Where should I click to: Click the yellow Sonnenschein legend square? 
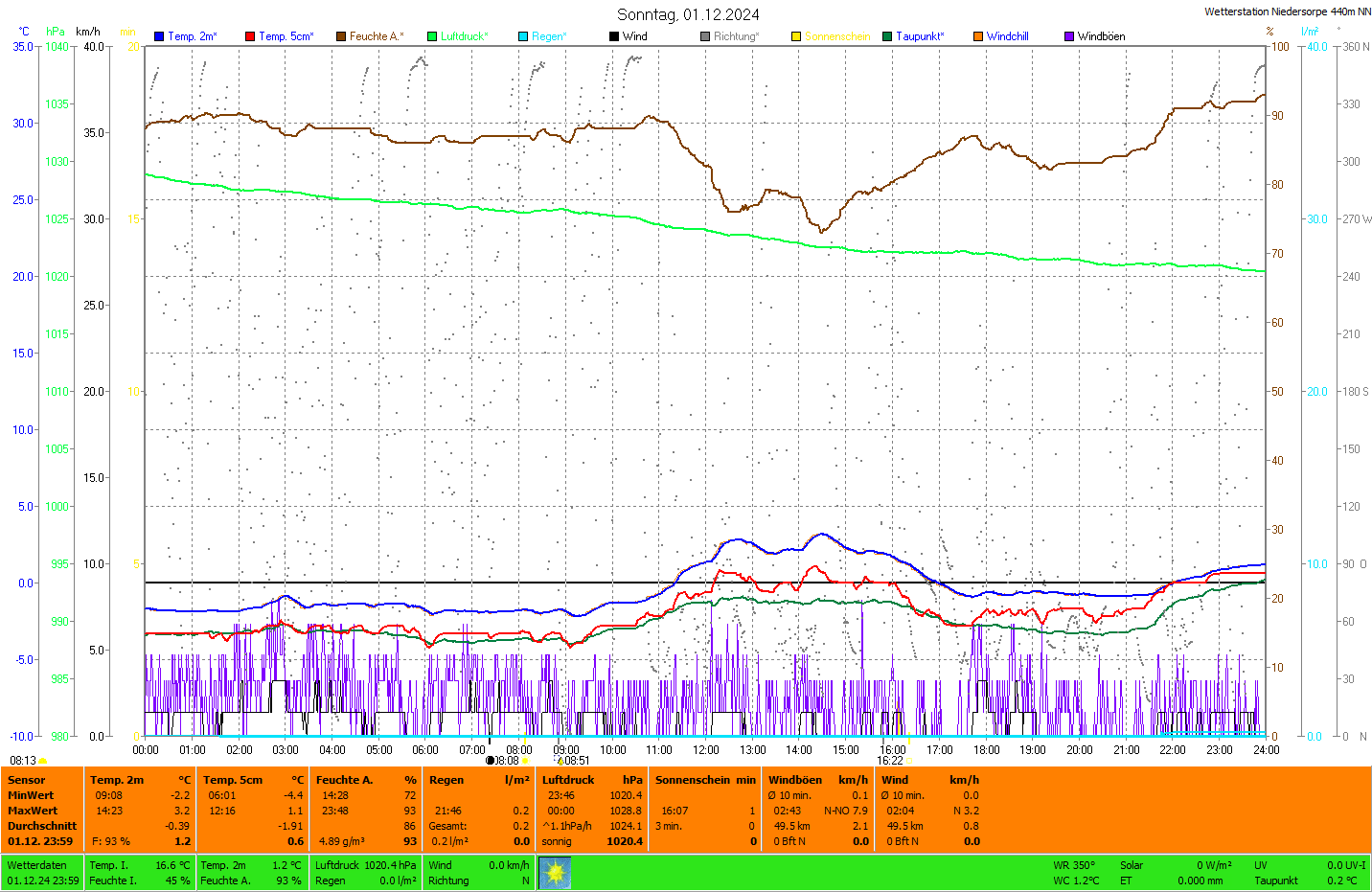coord(796,36)
